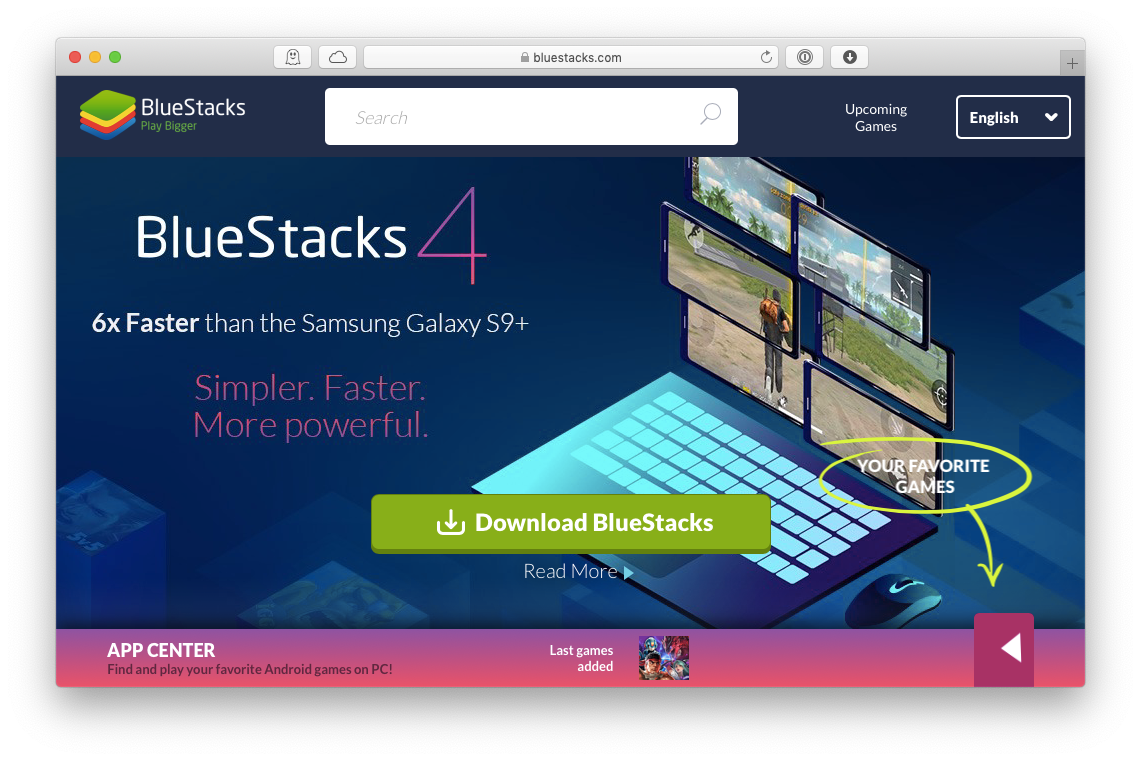The image size is (1141, 761).
Task: Click the pink left-arrow App Center toggle
Action: tap(1003, 649)
